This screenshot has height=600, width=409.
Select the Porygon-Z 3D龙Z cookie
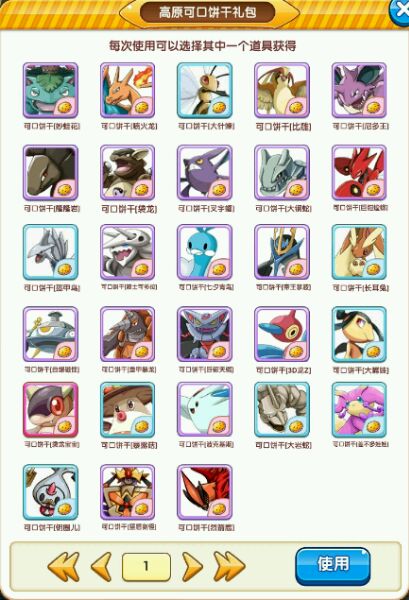(x=282, y=334)
